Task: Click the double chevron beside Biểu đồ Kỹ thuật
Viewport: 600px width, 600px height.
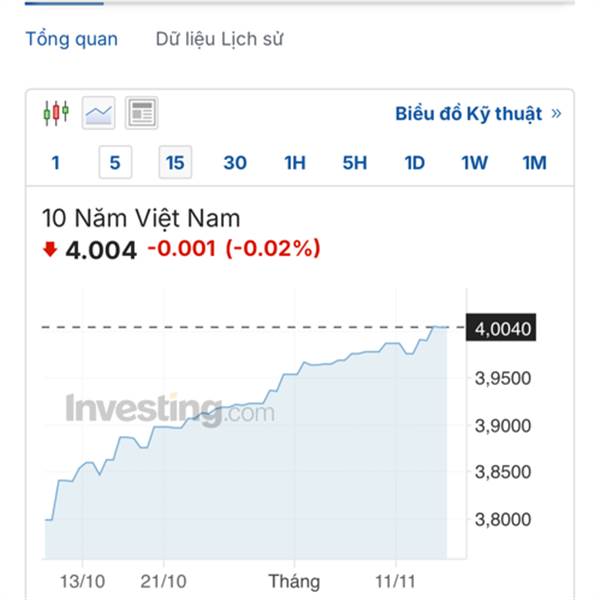Action: pos(556,114)
